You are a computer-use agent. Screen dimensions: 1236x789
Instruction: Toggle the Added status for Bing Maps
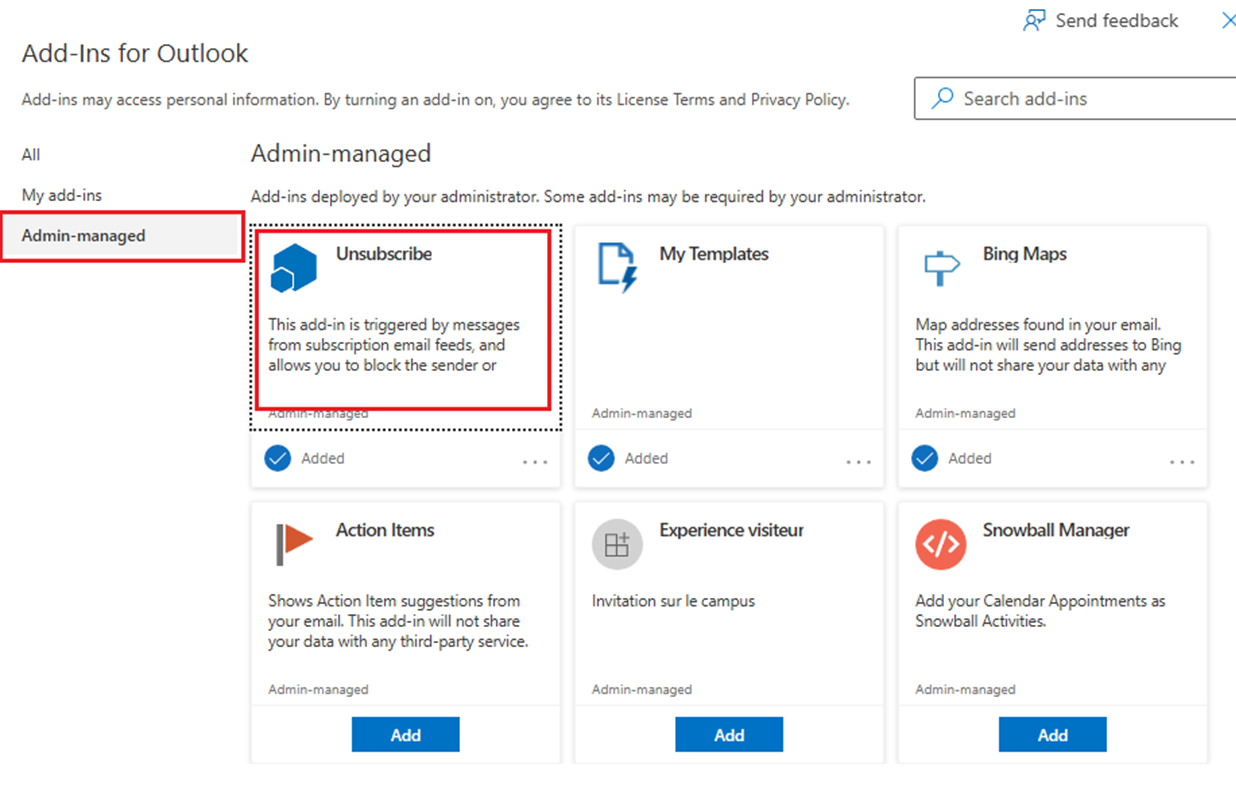pyautogui.click(x=925, y=458)
